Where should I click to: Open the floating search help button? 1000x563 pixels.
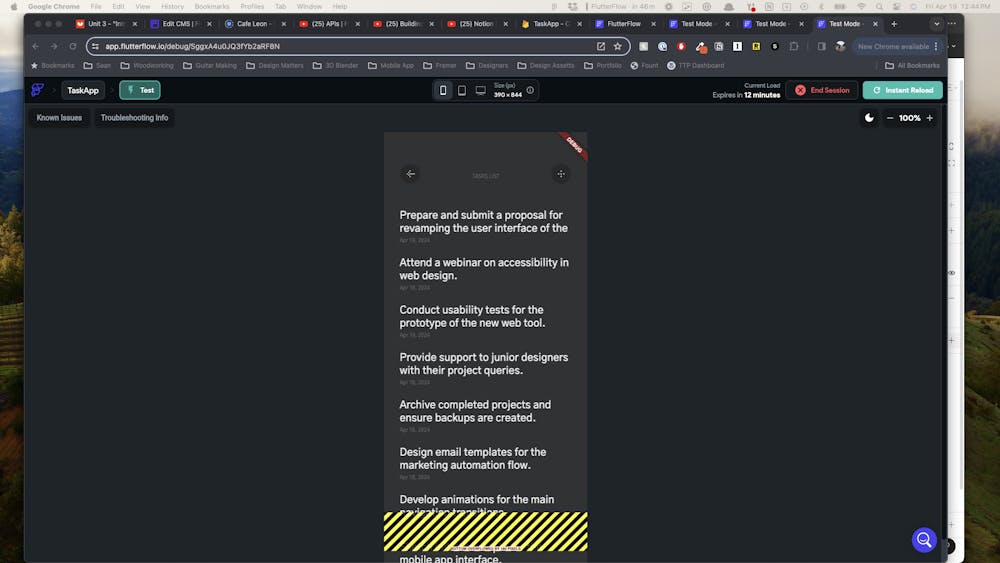(923, 540)
